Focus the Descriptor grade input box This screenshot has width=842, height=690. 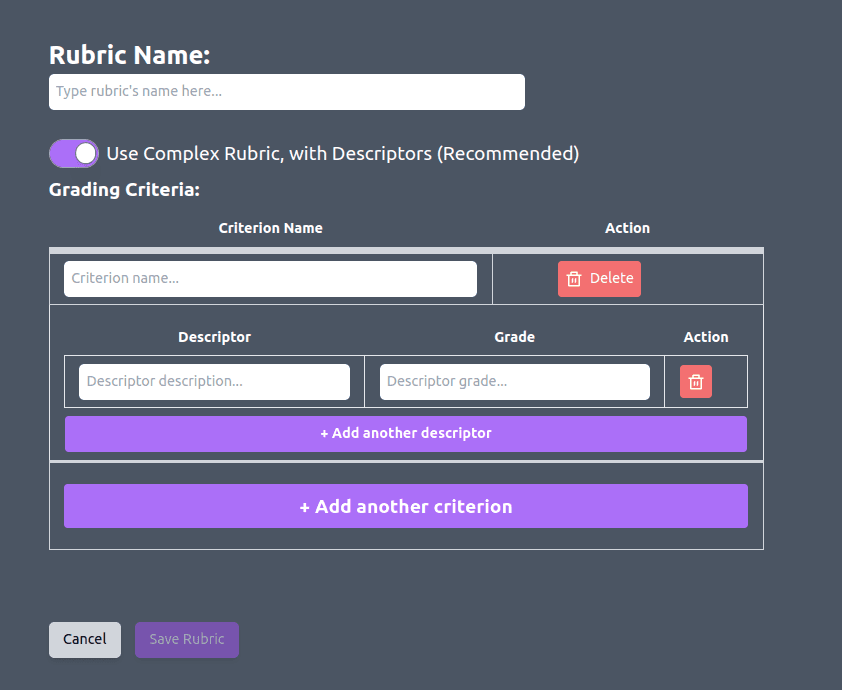[x=514, y=382]
